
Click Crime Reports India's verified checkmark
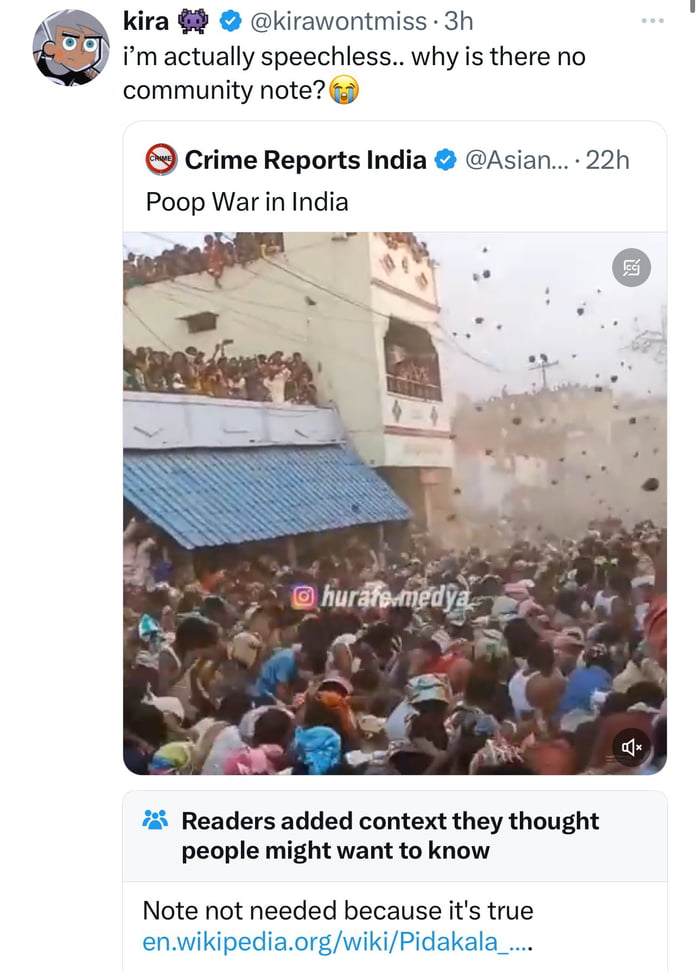tap(447, 160)
